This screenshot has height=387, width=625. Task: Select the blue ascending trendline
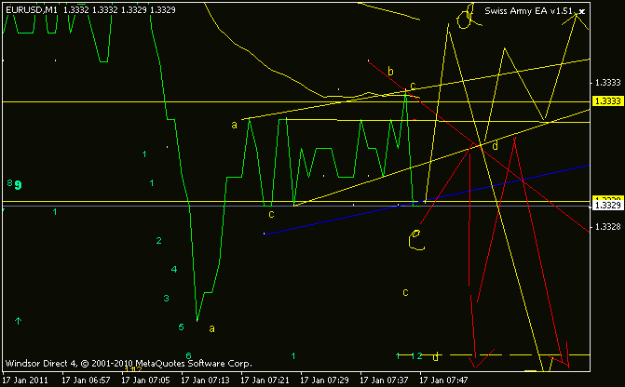pyautogui.click(x=426, y=199)
